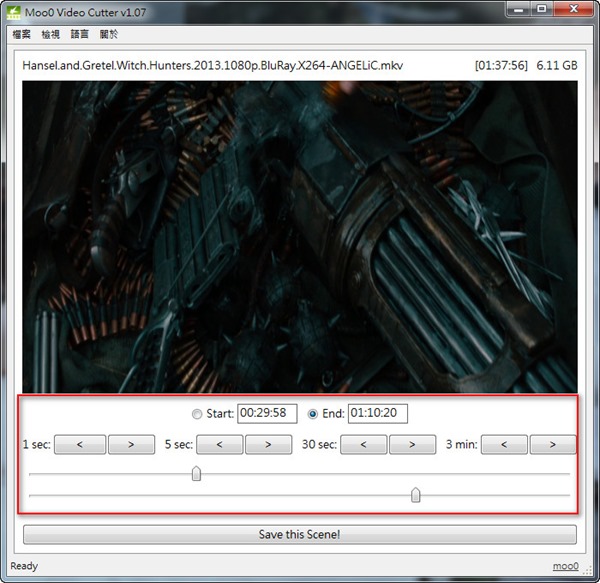Step forward 1 second with the > button
The image size is (600, 583).
point(127,444)
